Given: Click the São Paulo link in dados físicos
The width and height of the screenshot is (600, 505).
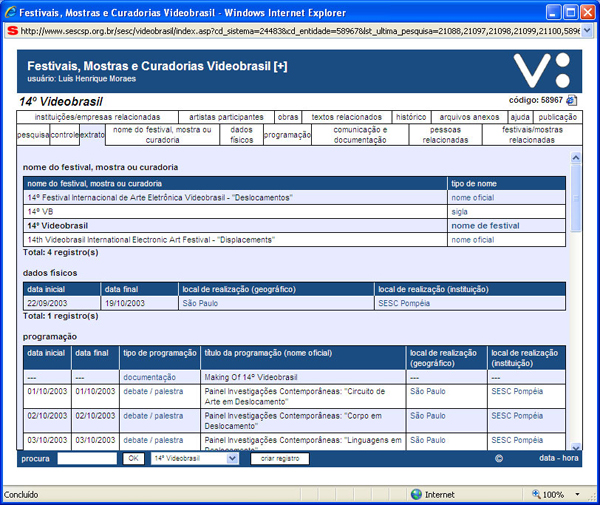Looking at the screenshot, I should 200,303.
